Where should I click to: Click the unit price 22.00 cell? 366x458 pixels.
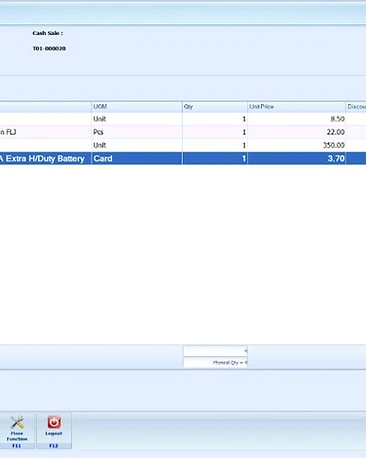click(297, 132)
